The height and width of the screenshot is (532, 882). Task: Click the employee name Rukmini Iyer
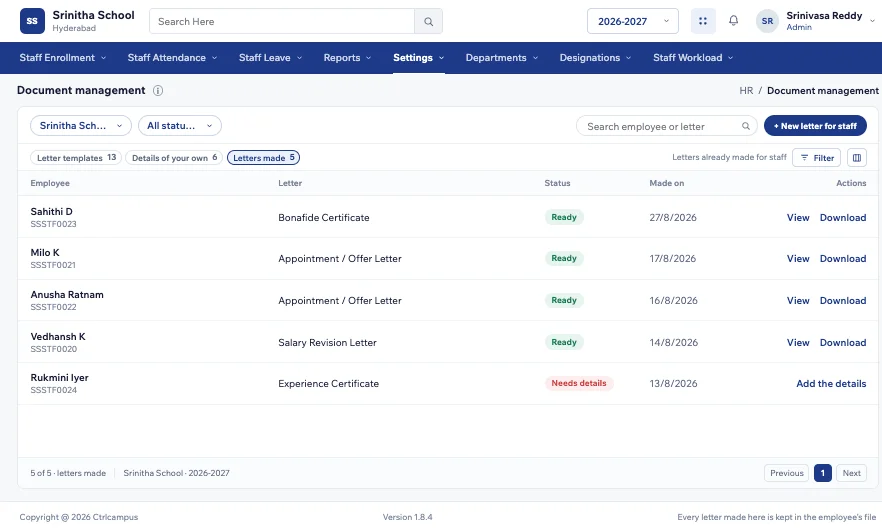coord(60,378)
